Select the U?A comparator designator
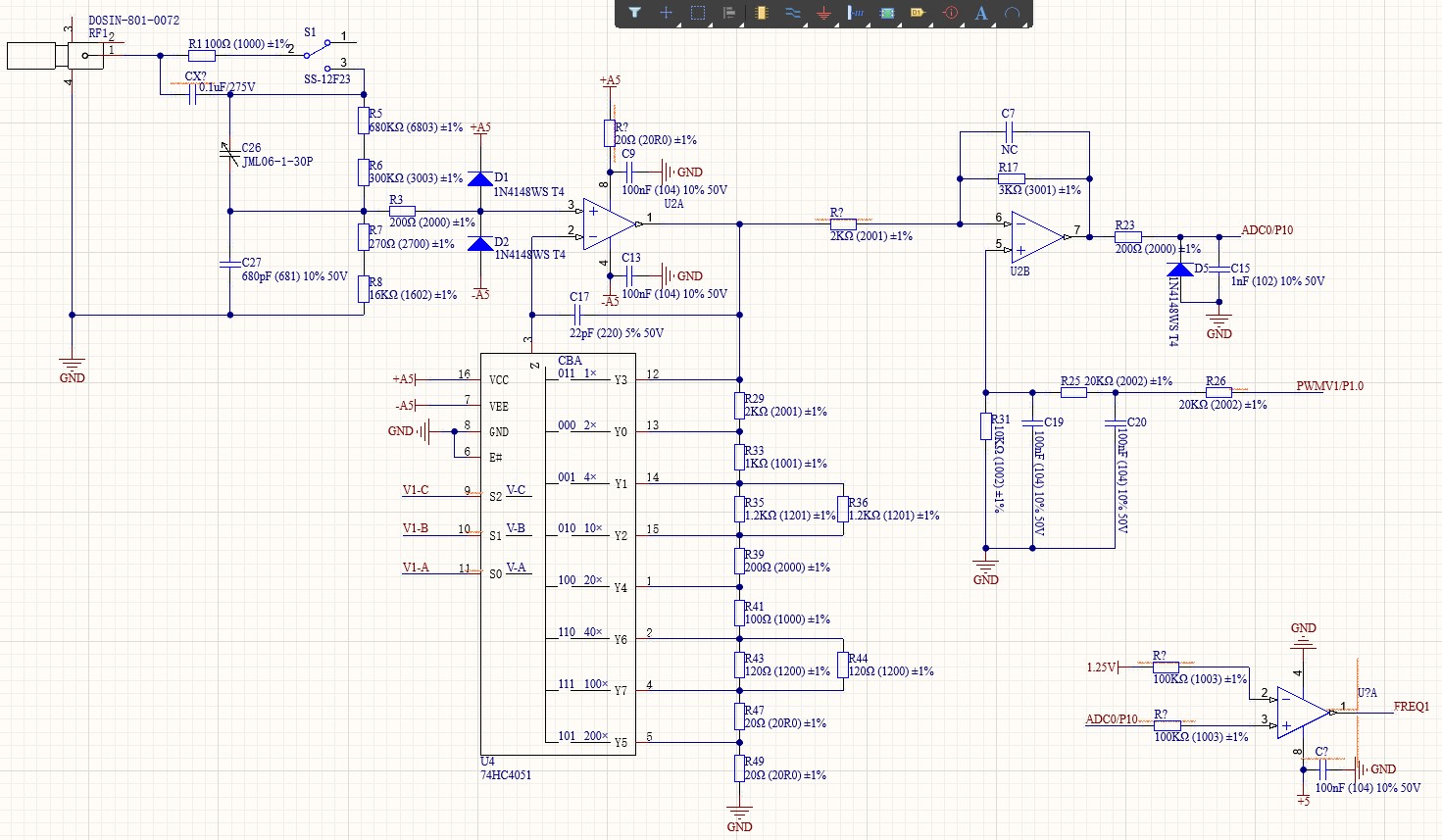This screenshot has width=1442, height=840. (x=1367, y=693)
